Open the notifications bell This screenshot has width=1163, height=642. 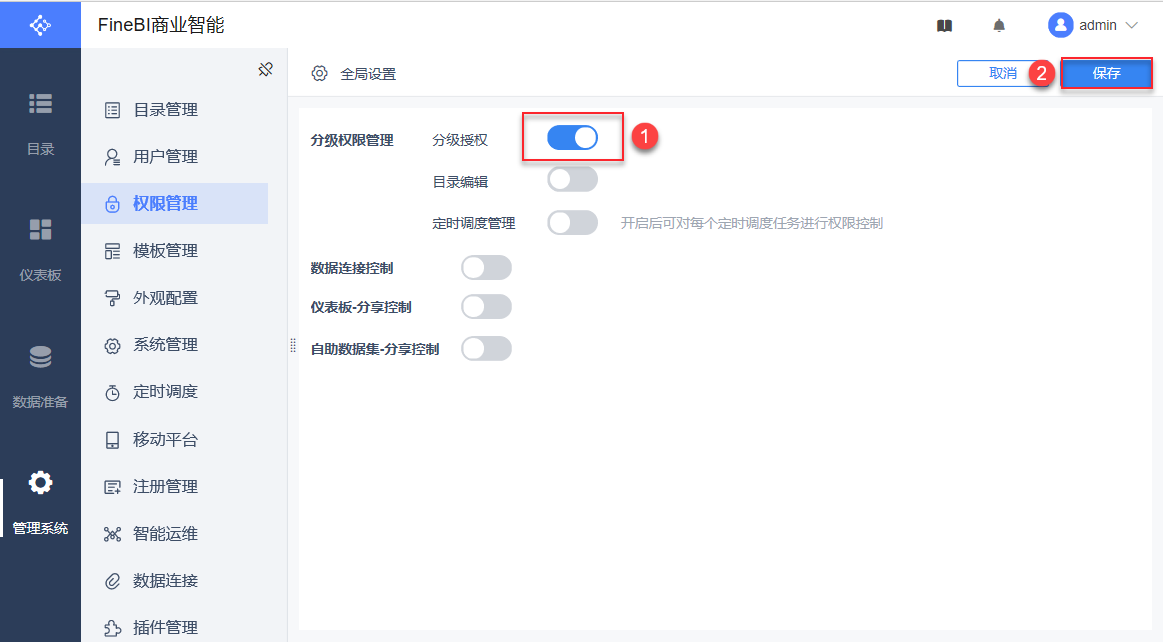coord(999,26)
